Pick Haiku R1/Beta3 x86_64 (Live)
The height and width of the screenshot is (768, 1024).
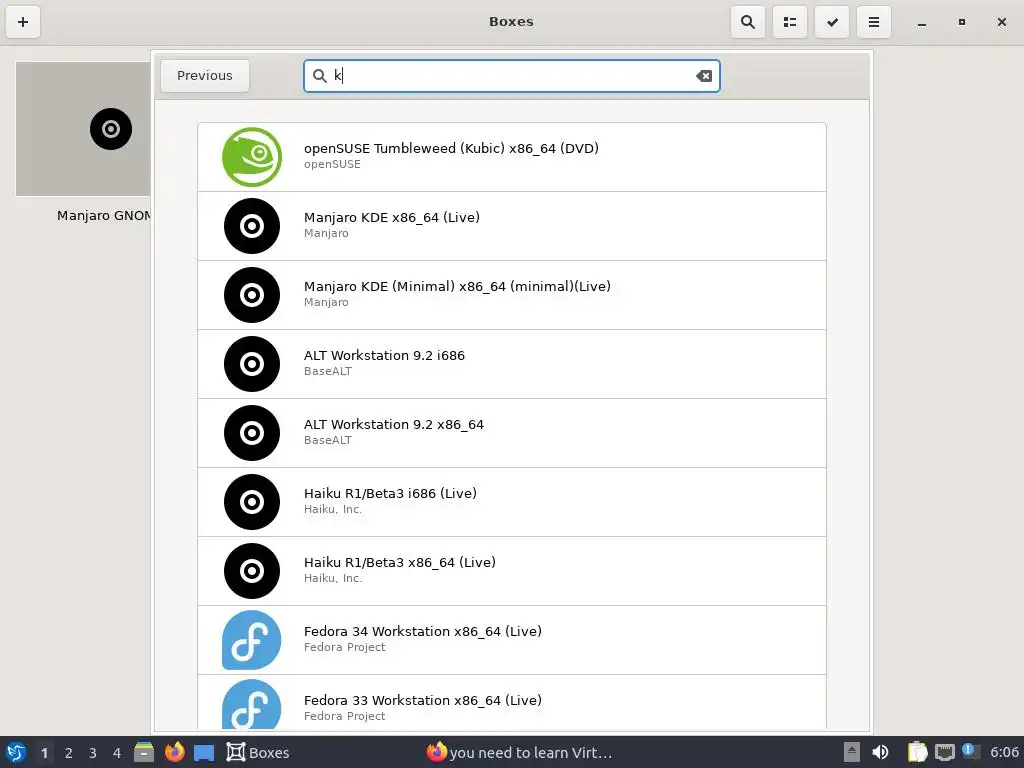pos(511,571)
